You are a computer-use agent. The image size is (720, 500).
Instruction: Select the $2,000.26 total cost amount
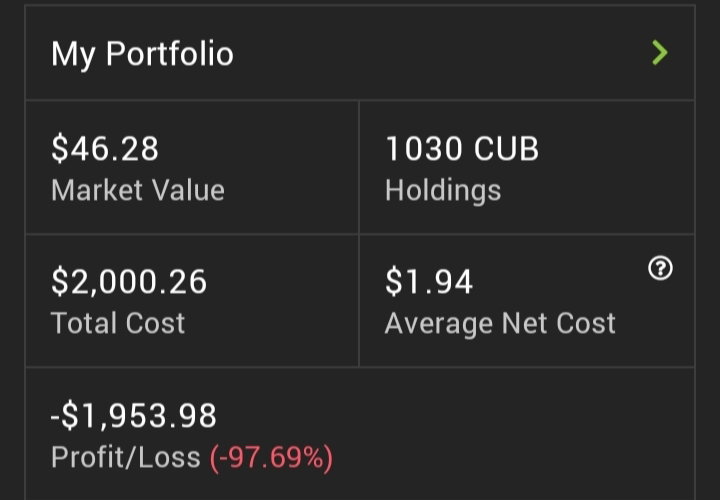pos(129,281)
